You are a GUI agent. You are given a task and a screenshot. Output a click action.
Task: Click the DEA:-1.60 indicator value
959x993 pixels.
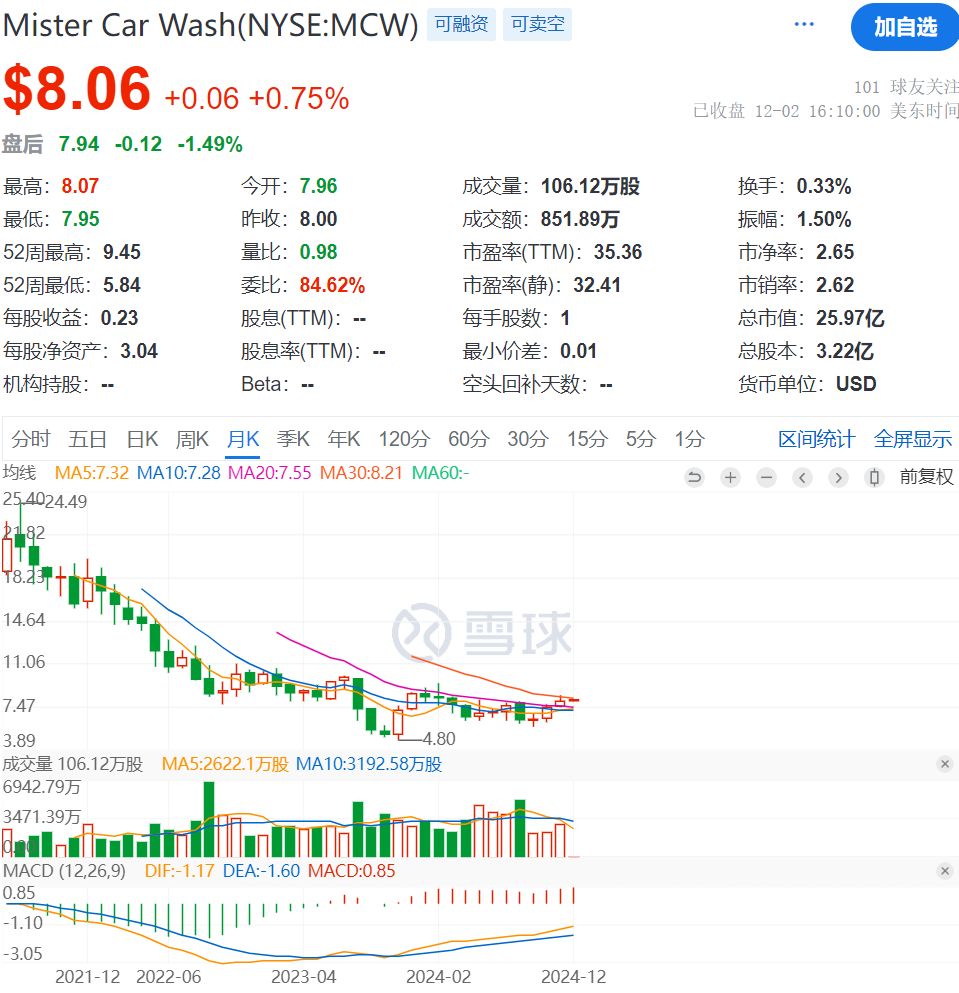261,871
